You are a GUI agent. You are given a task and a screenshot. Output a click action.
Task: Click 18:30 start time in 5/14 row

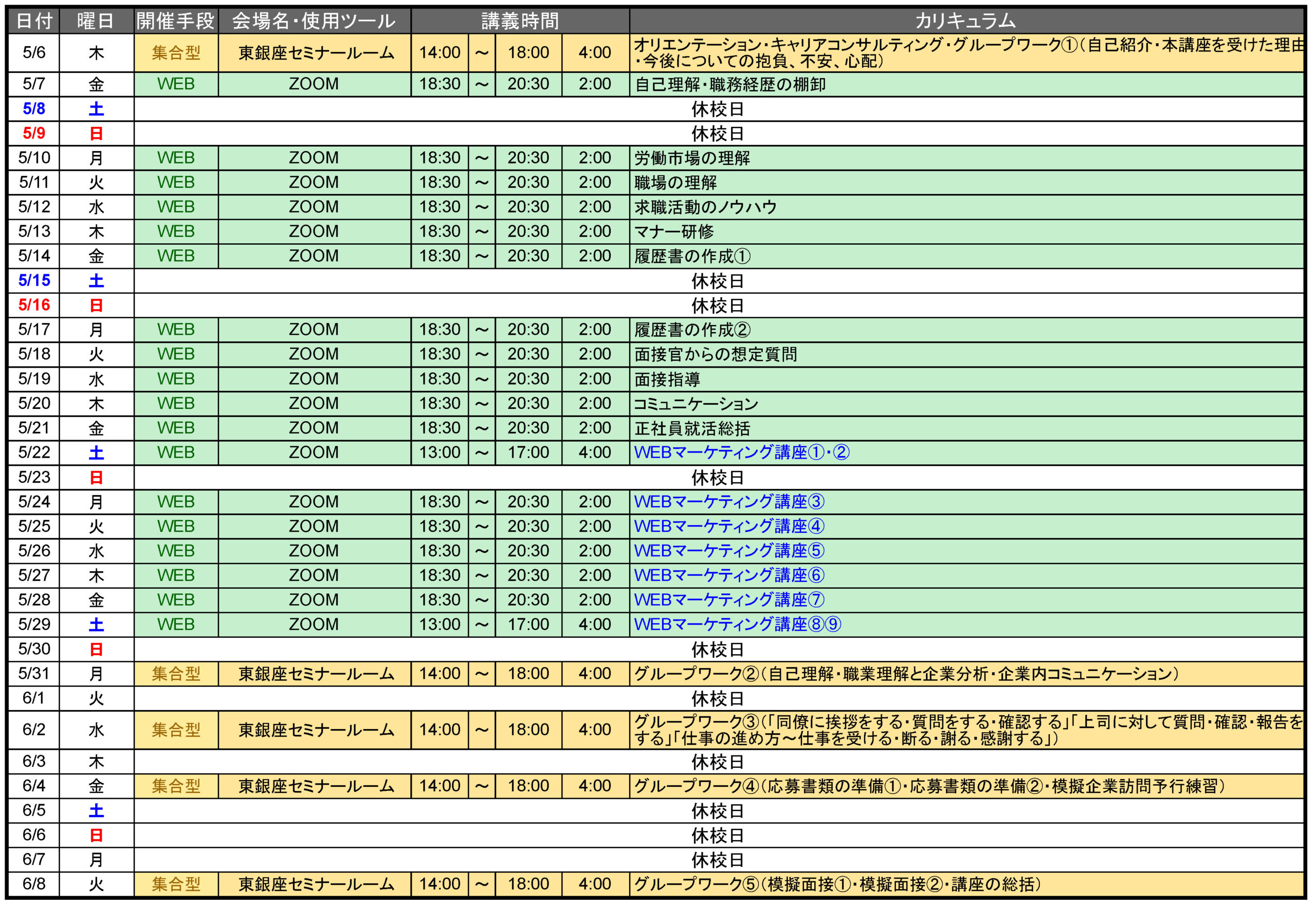click(440, 256)
